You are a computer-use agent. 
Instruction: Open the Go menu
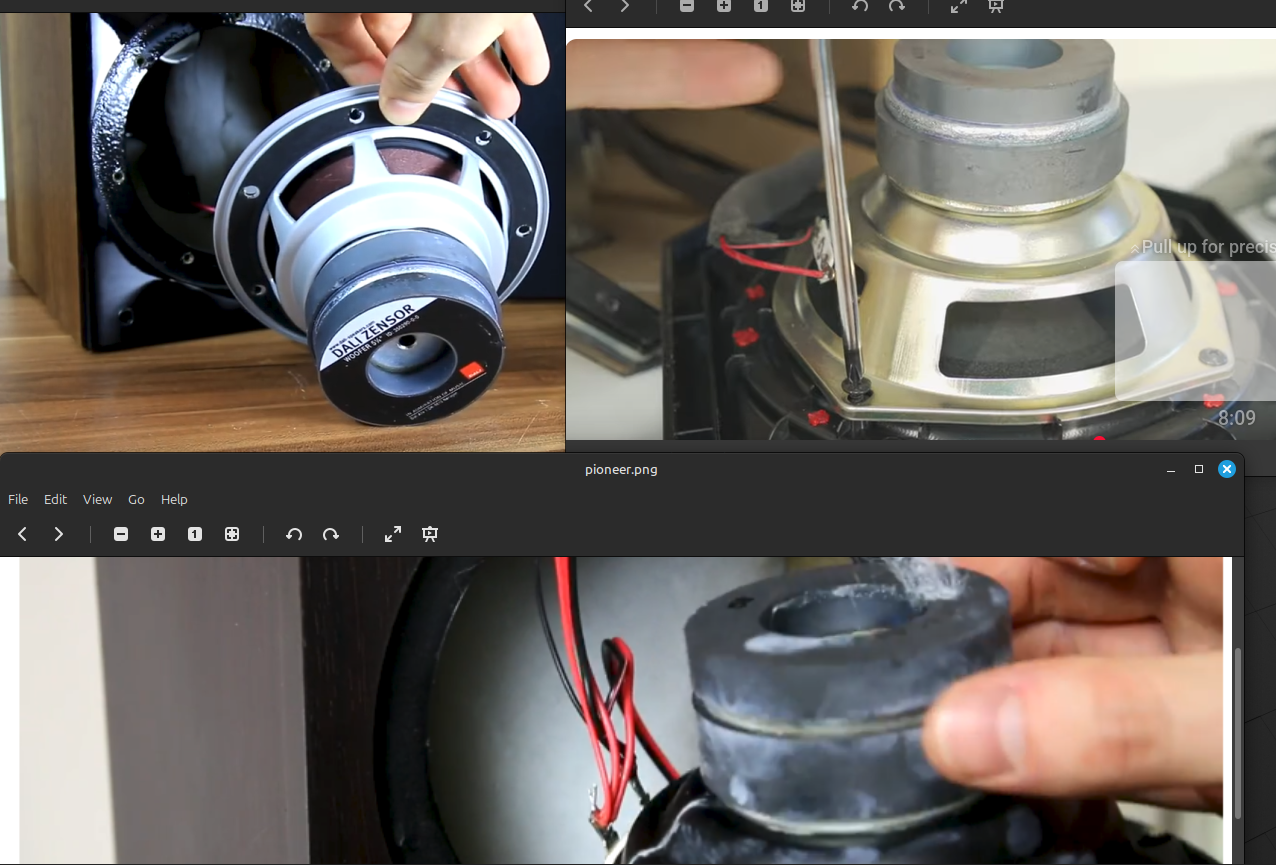(x=136, y=499)
